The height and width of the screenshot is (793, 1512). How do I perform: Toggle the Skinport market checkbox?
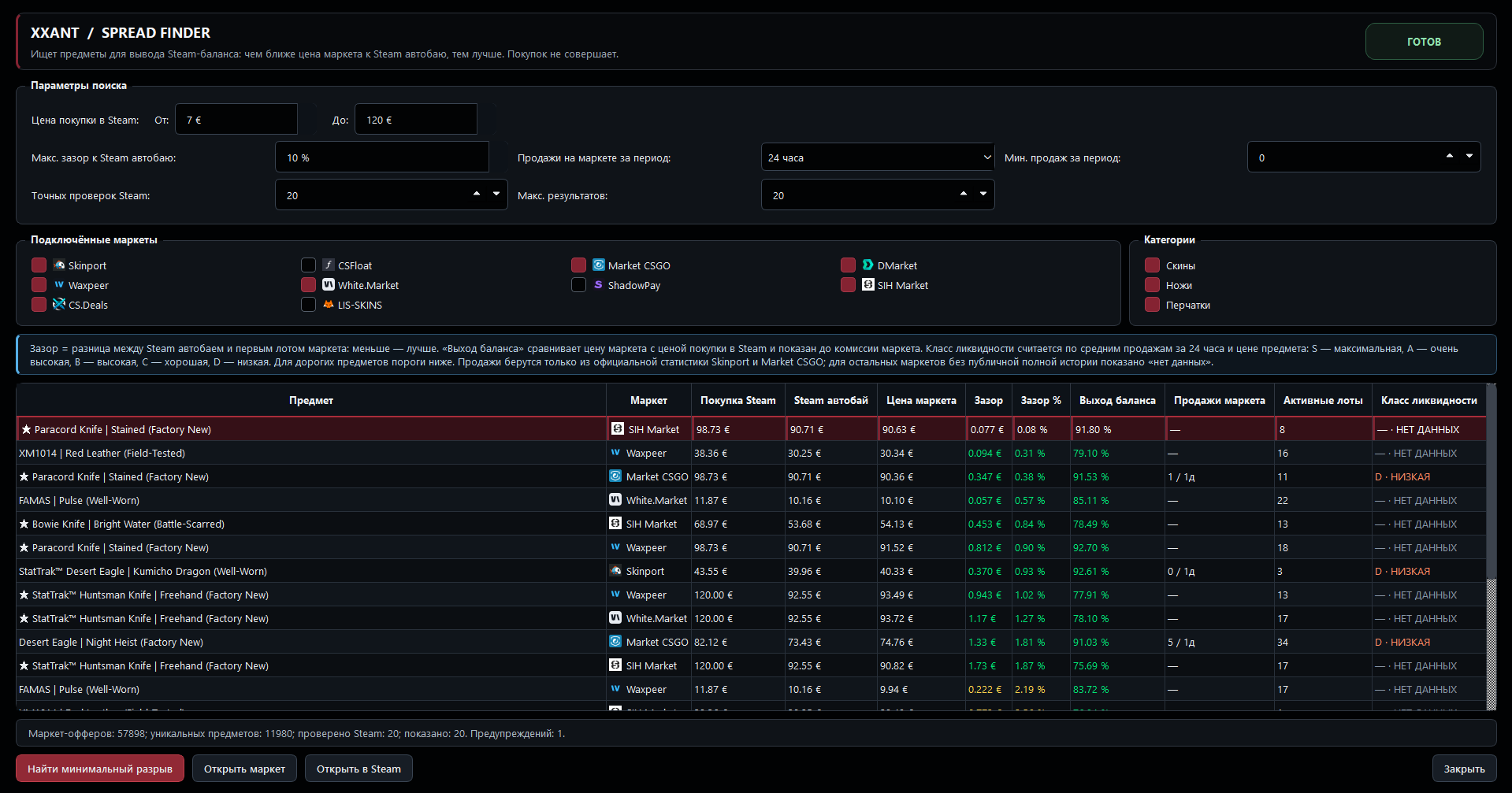click(x=39, y=265)
